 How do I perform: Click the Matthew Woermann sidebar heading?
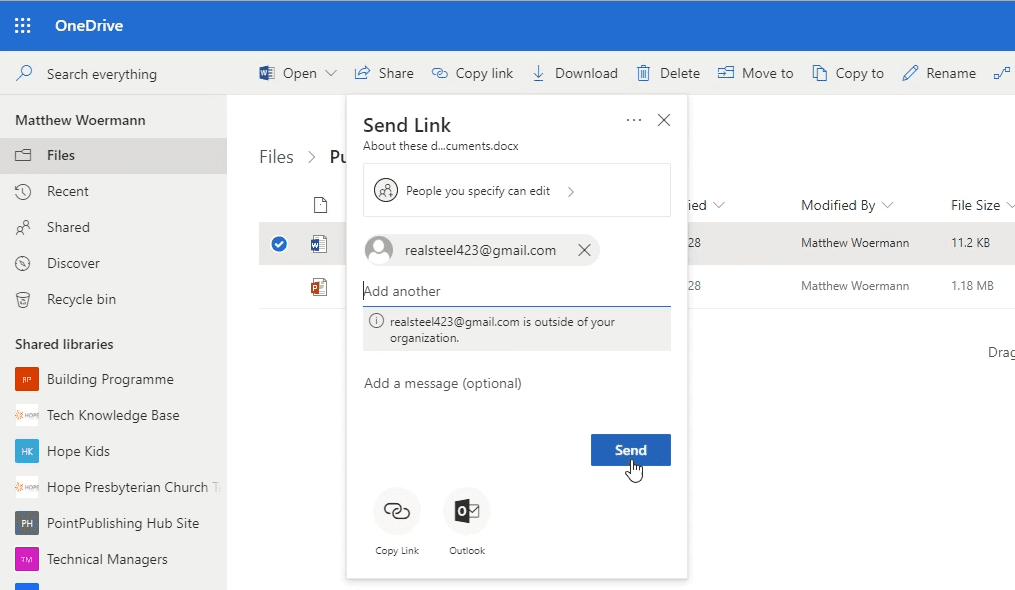pos(80,120)
